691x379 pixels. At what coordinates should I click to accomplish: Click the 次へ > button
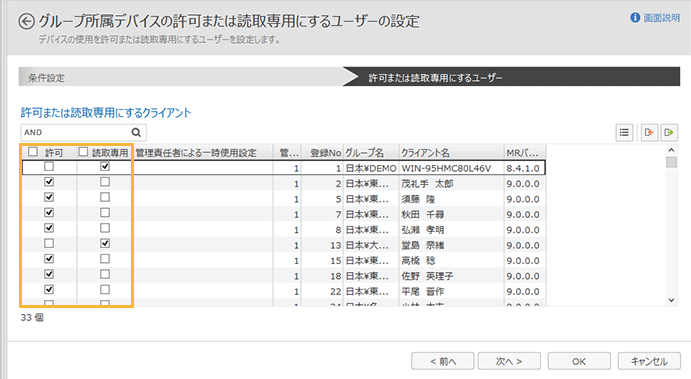(x=509, y=361)
